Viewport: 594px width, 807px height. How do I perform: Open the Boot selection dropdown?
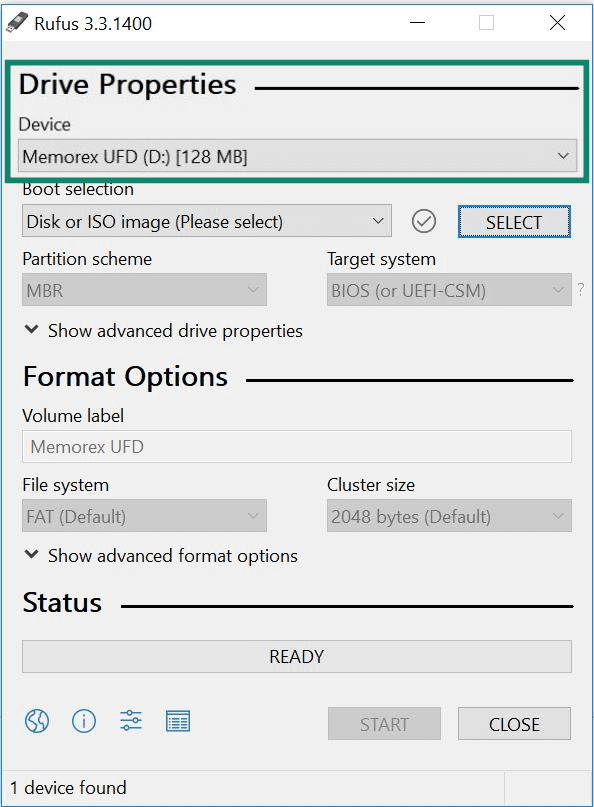[x=206, y=221]
